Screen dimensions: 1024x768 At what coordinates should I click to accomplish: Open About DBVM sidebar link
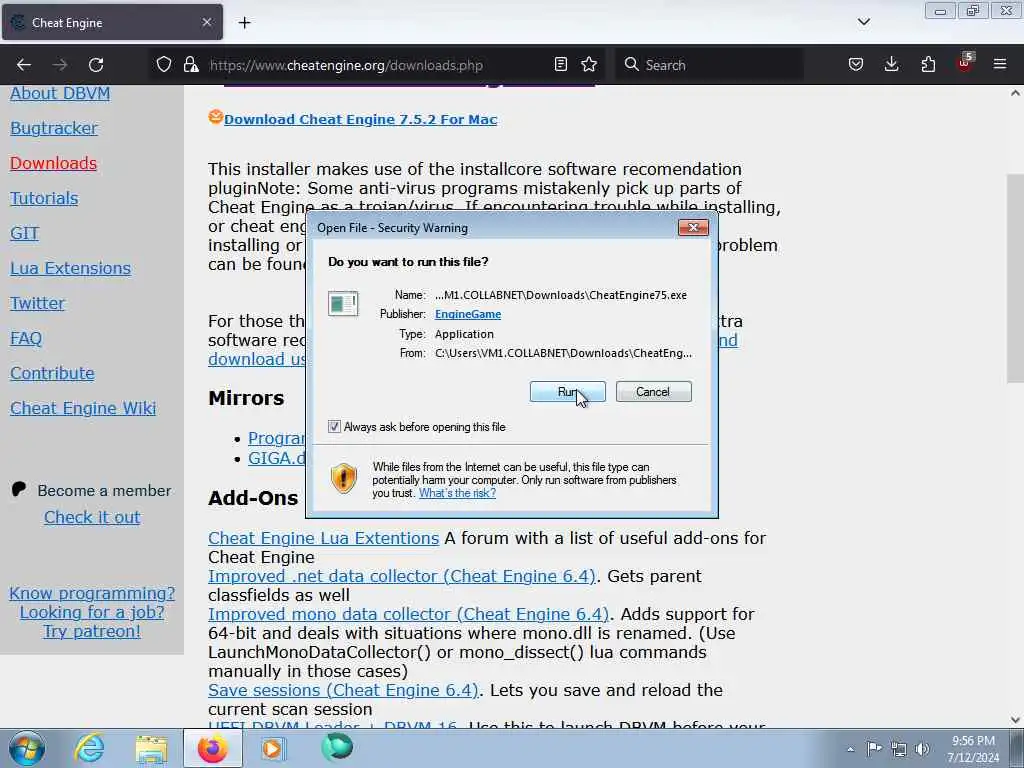click(60, 93)
